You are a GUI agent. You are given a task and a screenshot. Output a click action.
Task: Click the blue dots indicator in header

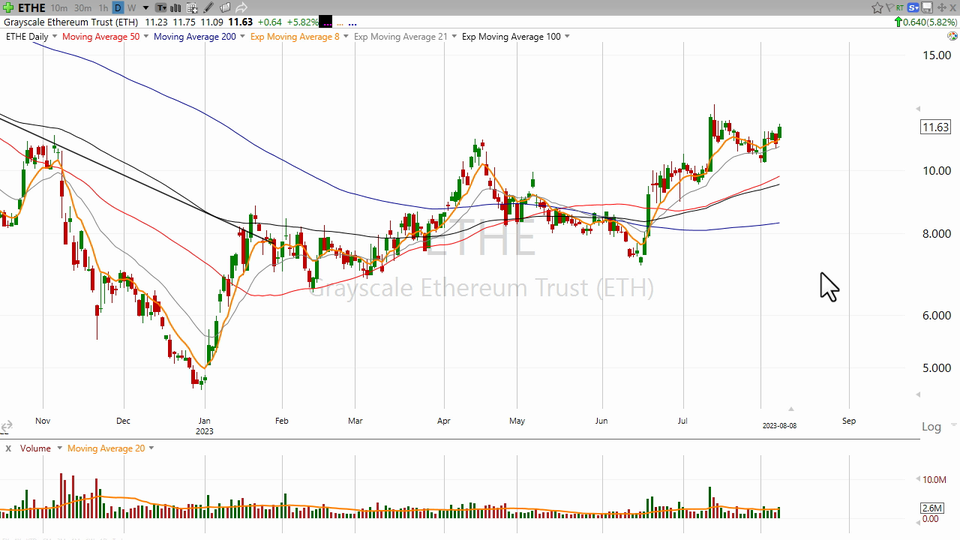(x=353, y=24)
